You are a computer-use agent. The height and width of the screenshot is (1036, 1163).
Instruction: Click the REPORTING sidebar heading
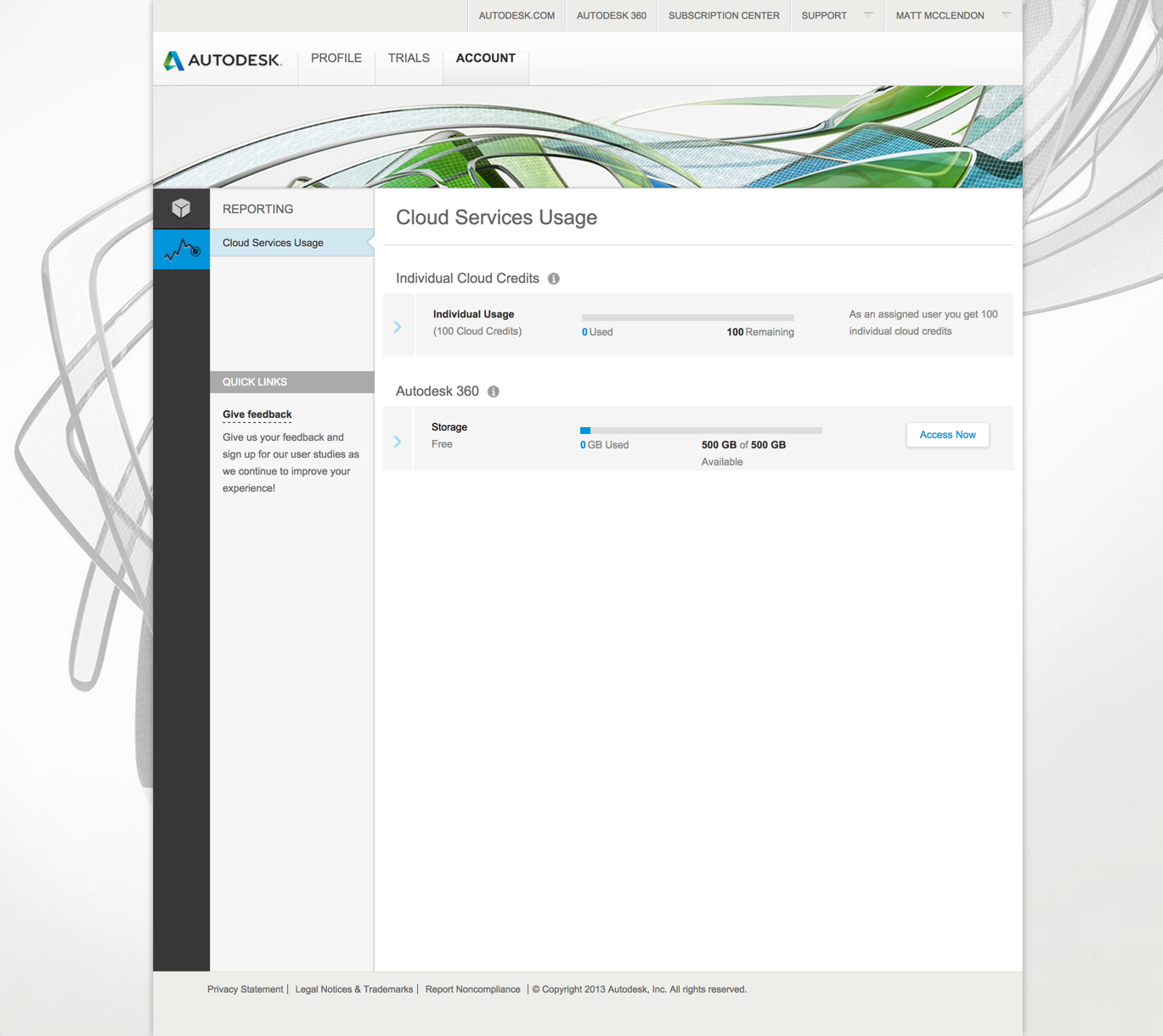click(x=258, y=209)
